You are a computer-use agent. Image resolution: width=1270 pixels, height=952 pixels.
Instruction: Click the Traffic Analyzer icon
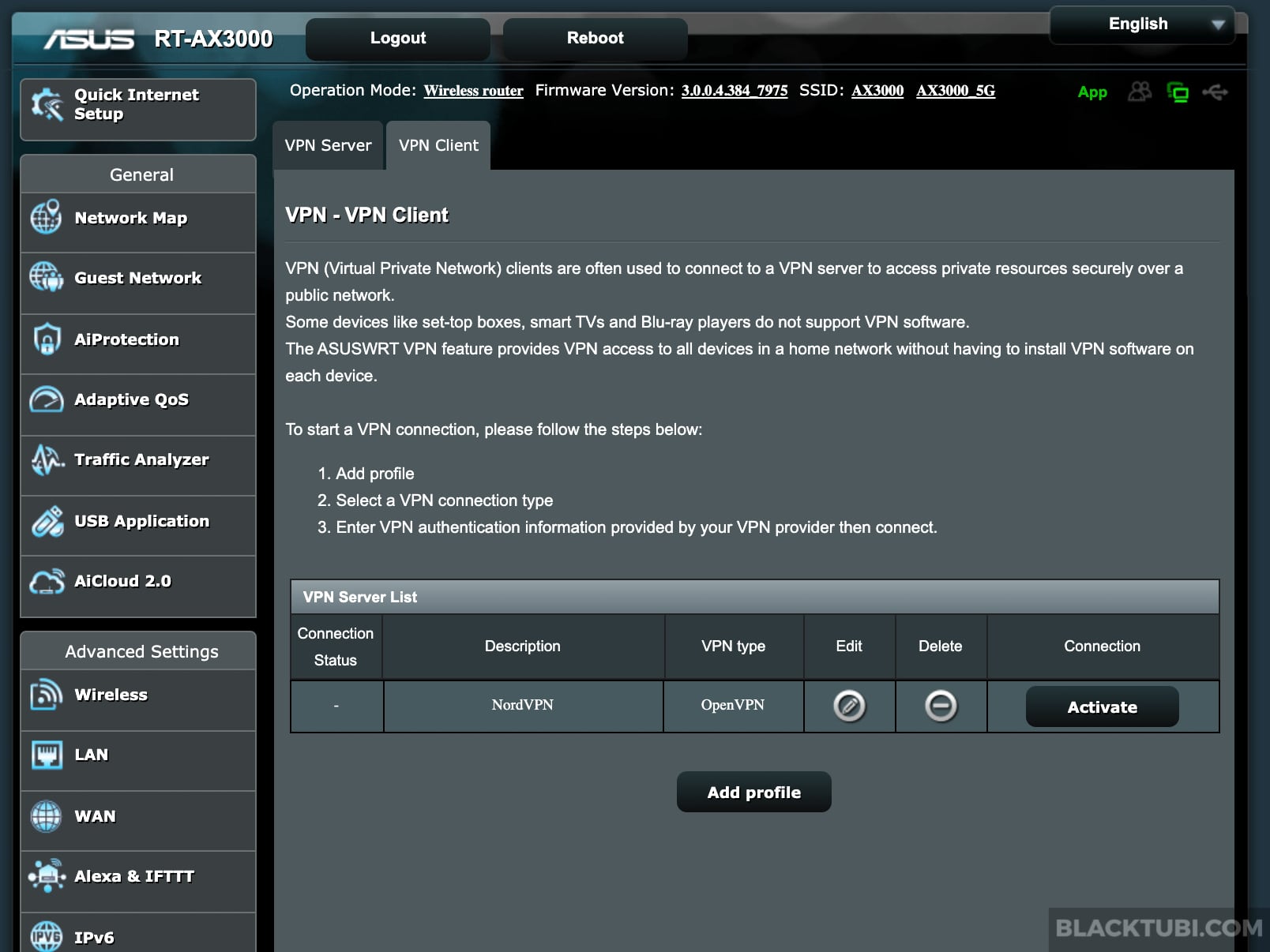pyautogui.click(x=46, y=459)
